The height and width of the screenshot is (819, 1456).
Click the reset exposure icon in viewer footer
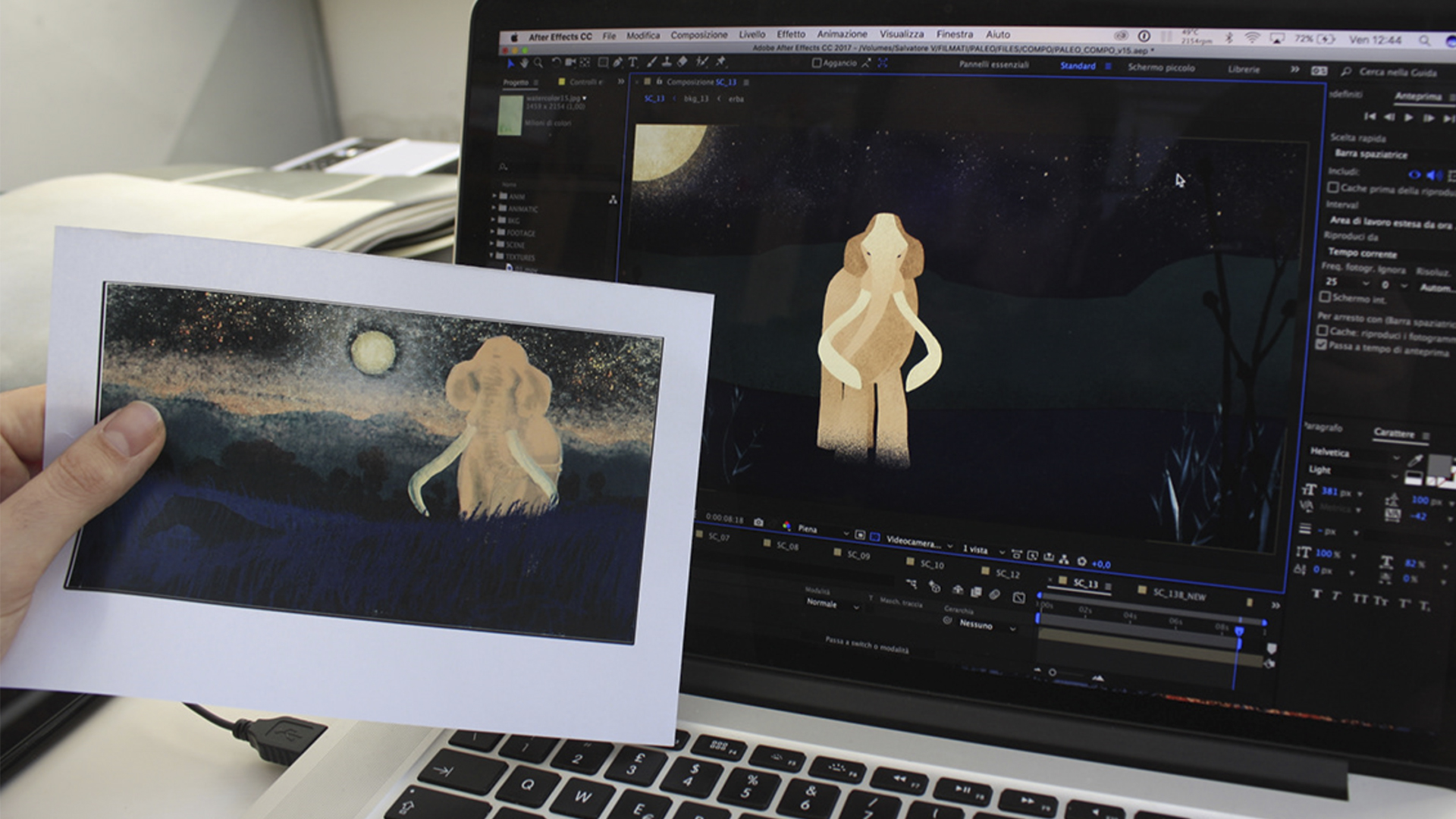click(x=1081, y=562)
